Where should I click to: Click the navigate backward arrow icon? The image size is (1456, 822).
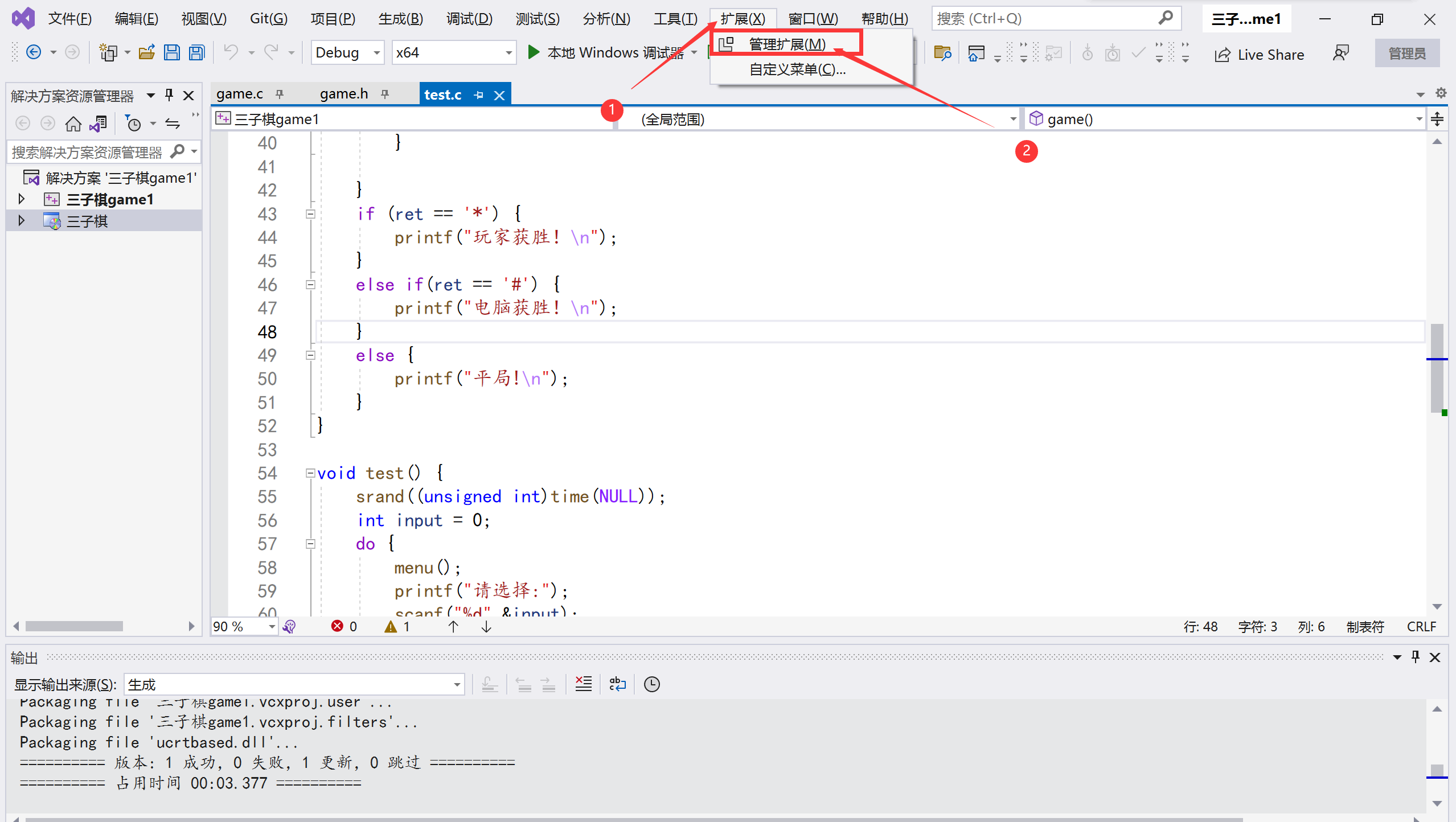(x=34, y=53)
